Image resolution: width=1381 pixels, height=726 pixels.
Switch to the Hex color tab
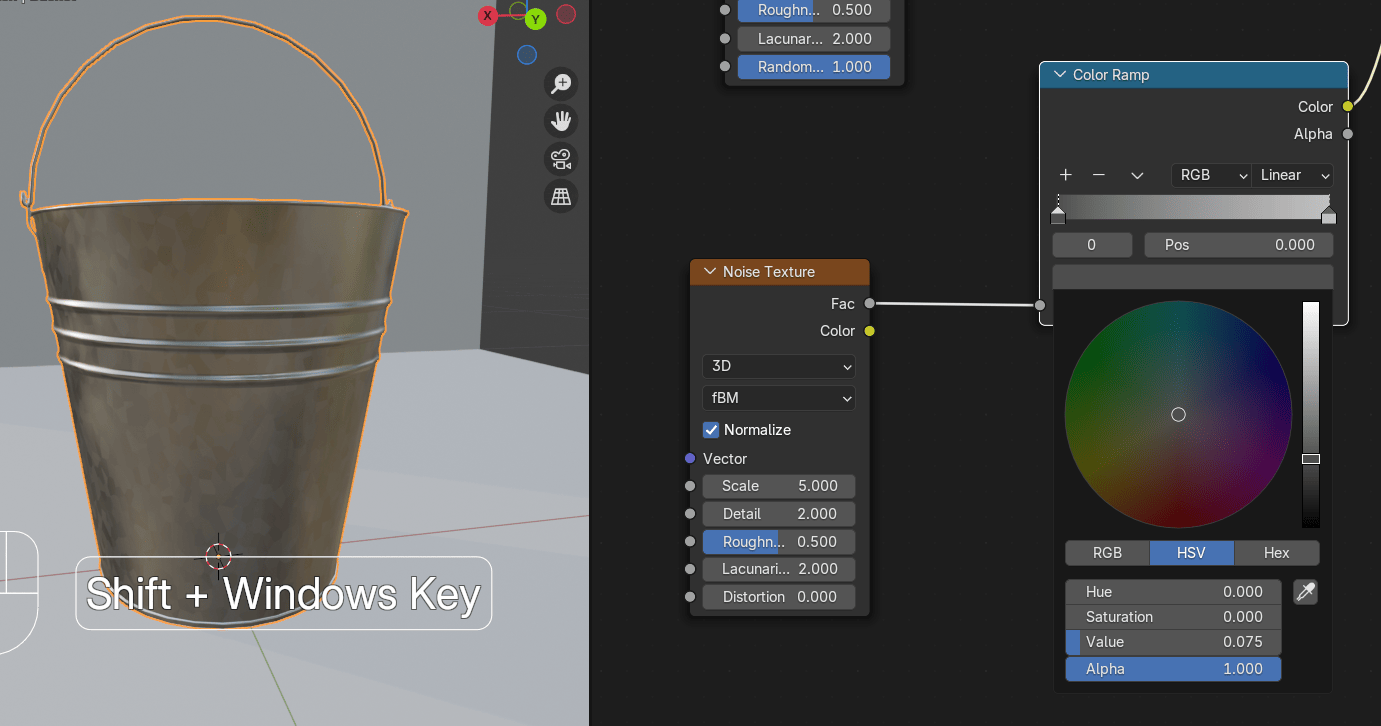pyautogui.click(x=1276, y=553)
